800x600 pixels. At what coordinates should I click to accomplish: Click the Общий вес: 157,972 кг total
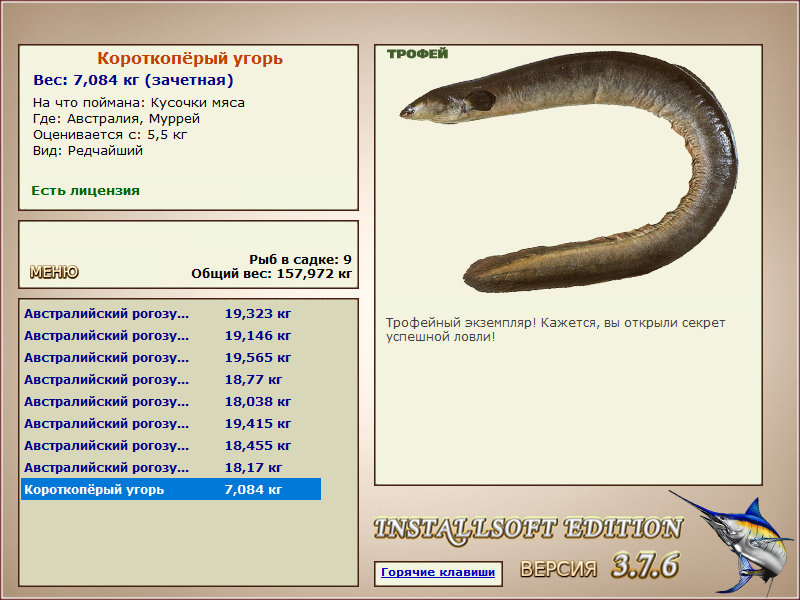(271, 274)
